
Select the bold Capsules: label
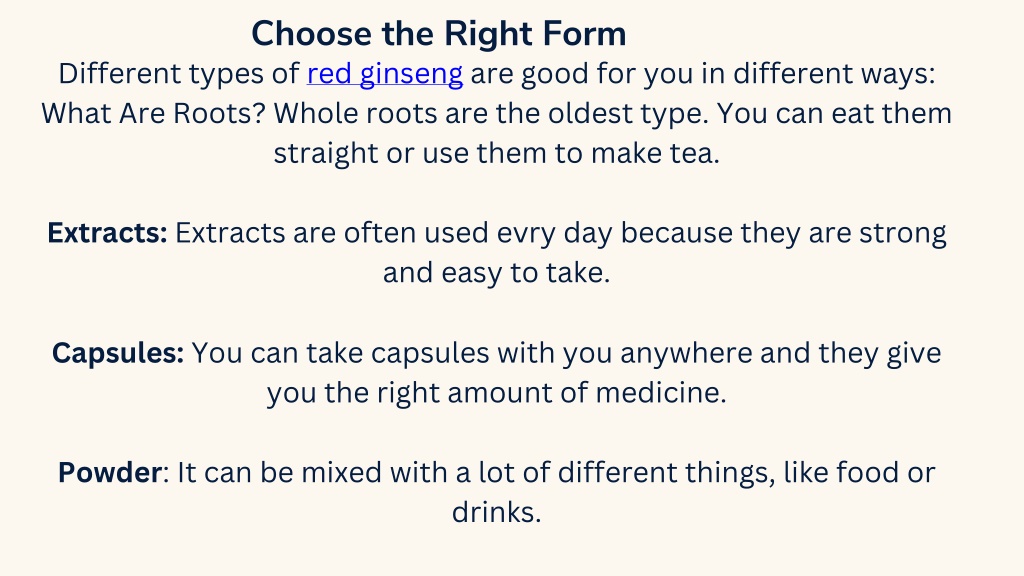point(118,353)
